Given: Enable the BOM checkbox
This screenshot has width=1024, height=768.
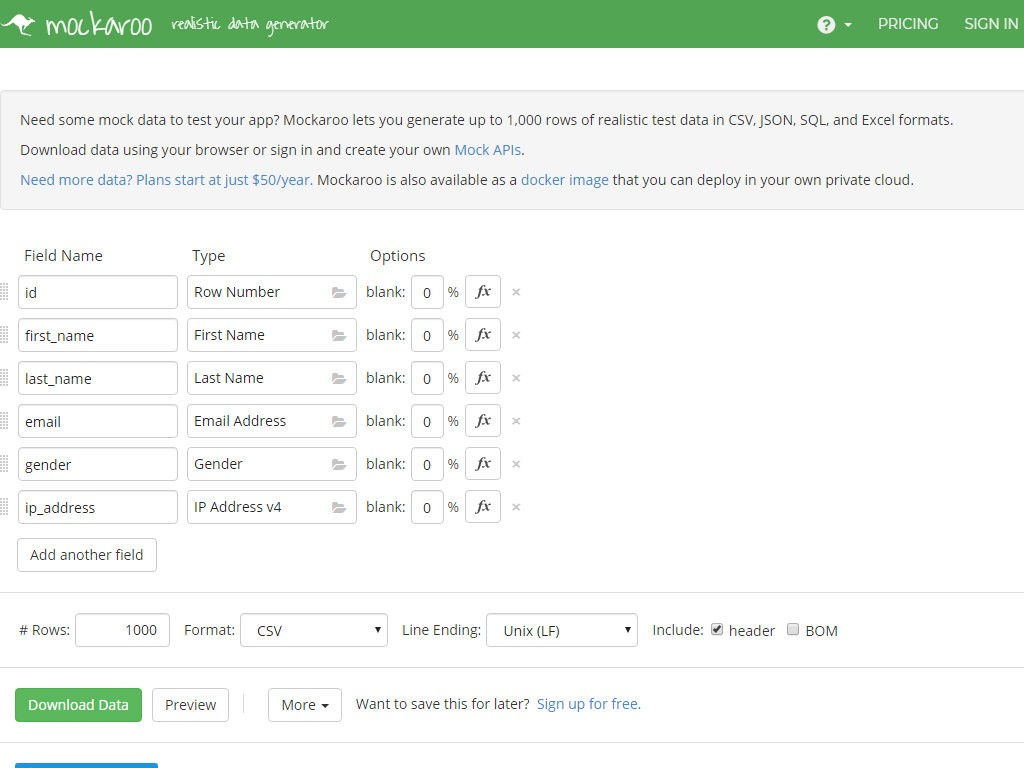Looking at the screenshot, I should click(793, 630).
